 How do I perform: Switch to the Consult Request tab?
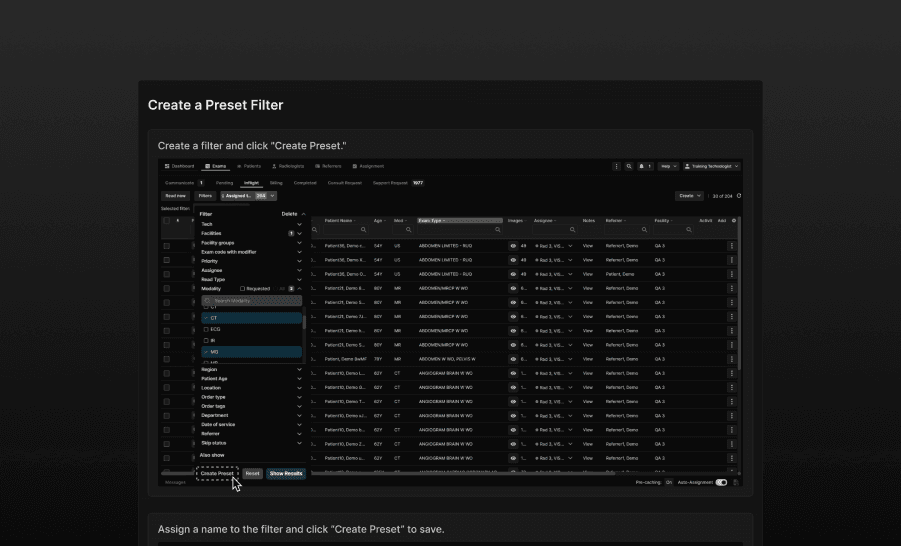pos(345,183)
